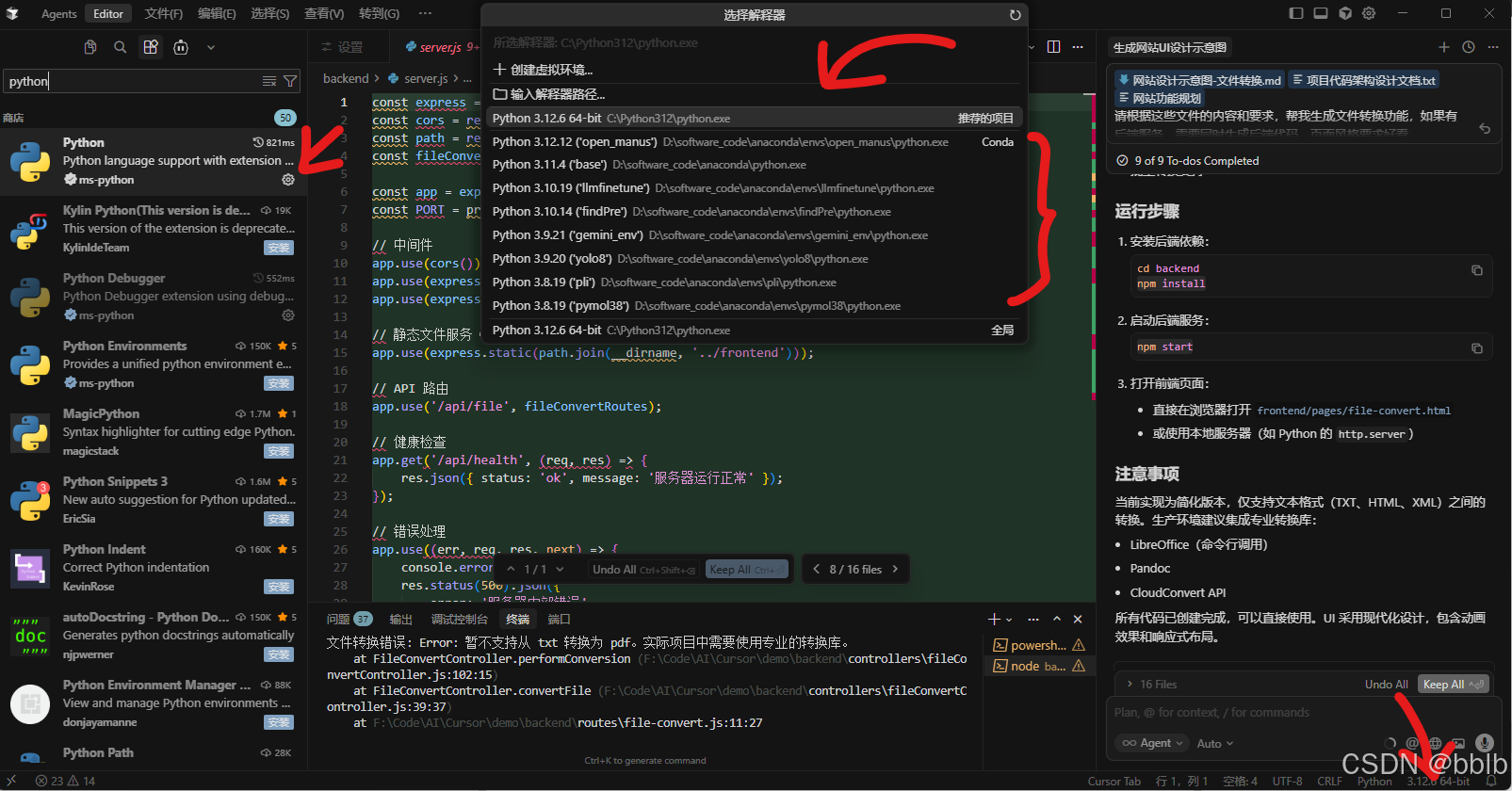Open manage gear for Python Debugger

288,315
